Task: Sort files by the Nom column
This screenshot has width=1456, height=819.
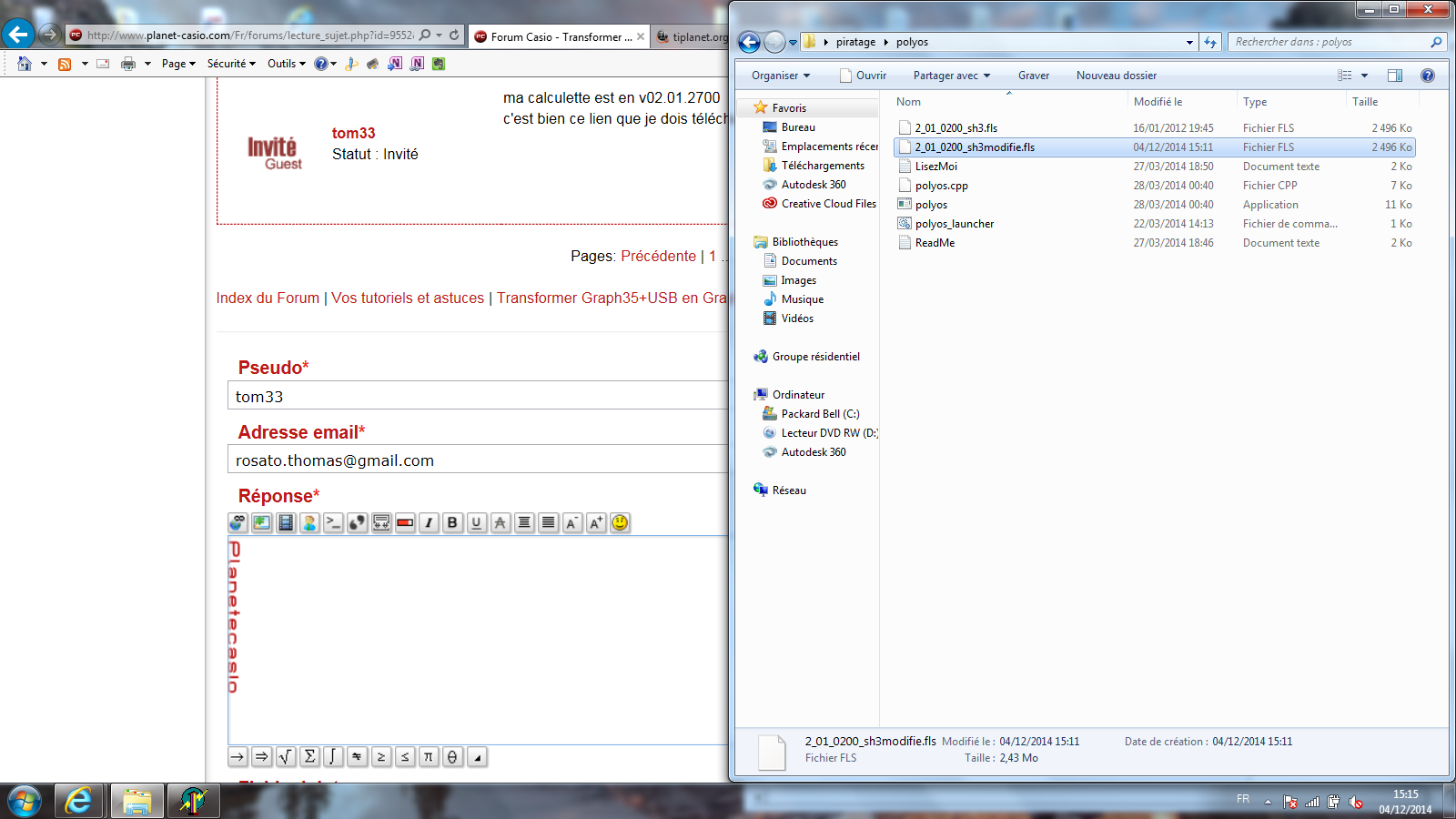Action: click(x=1008, y=102)
